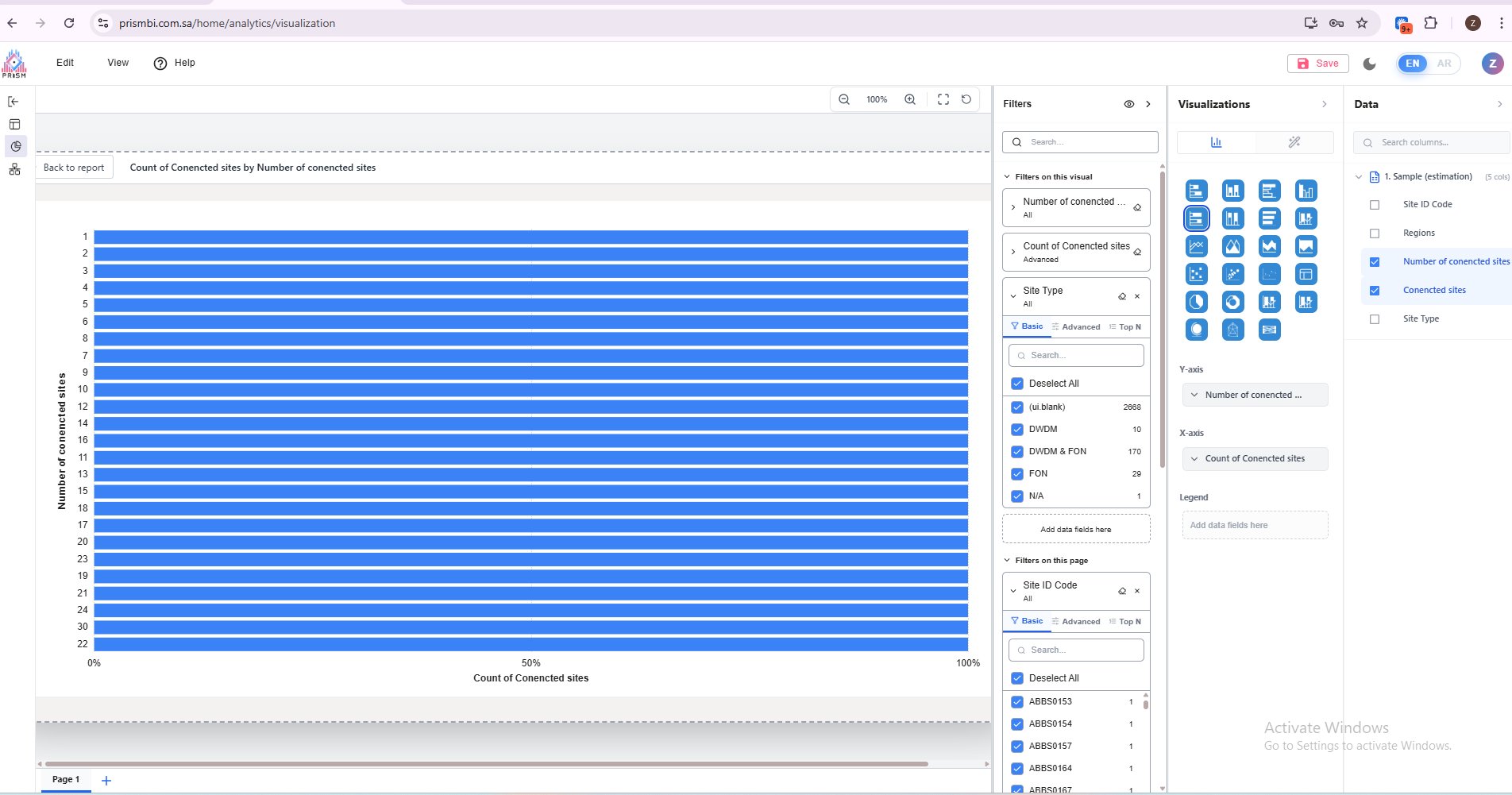Select the line chart visualization icon
The height and width of the screenshot is (795, 1512).
click(x=1196, y=246)
